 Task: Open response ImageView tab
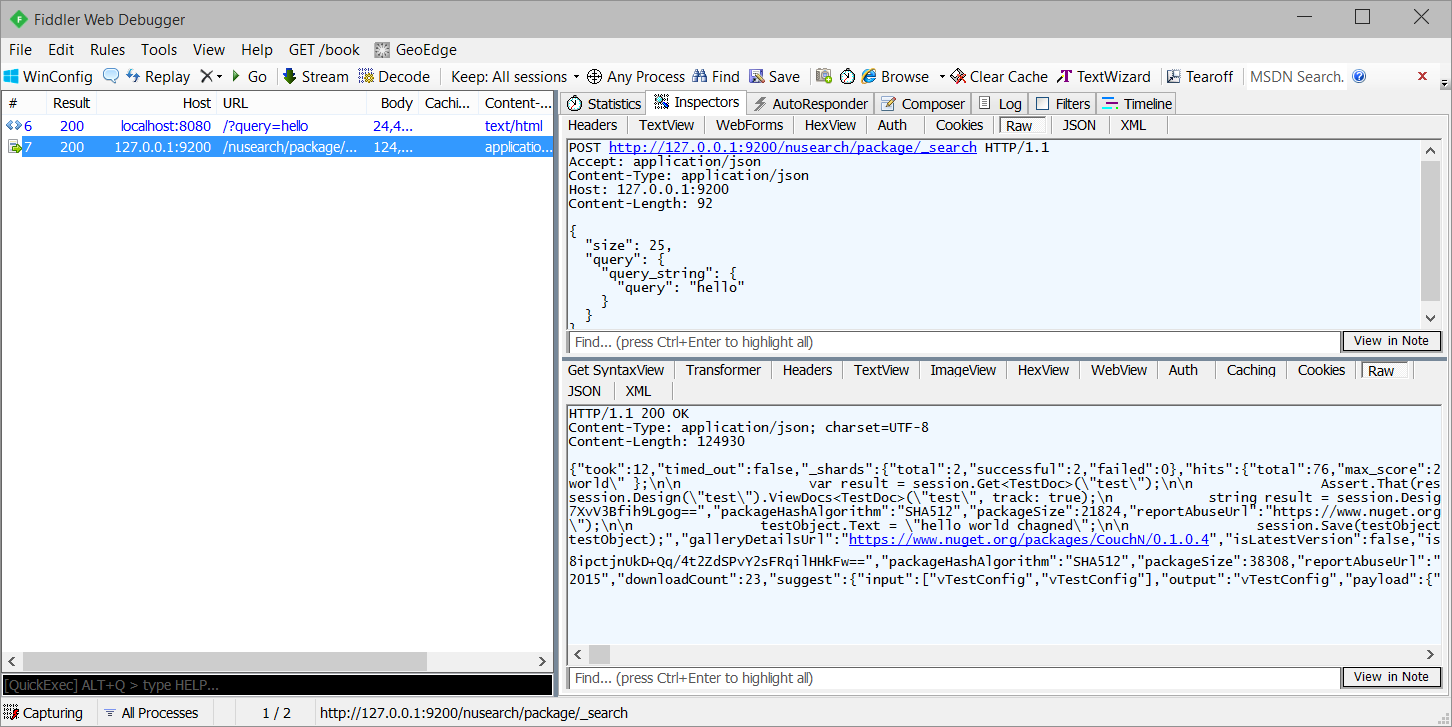pos(963,370)
